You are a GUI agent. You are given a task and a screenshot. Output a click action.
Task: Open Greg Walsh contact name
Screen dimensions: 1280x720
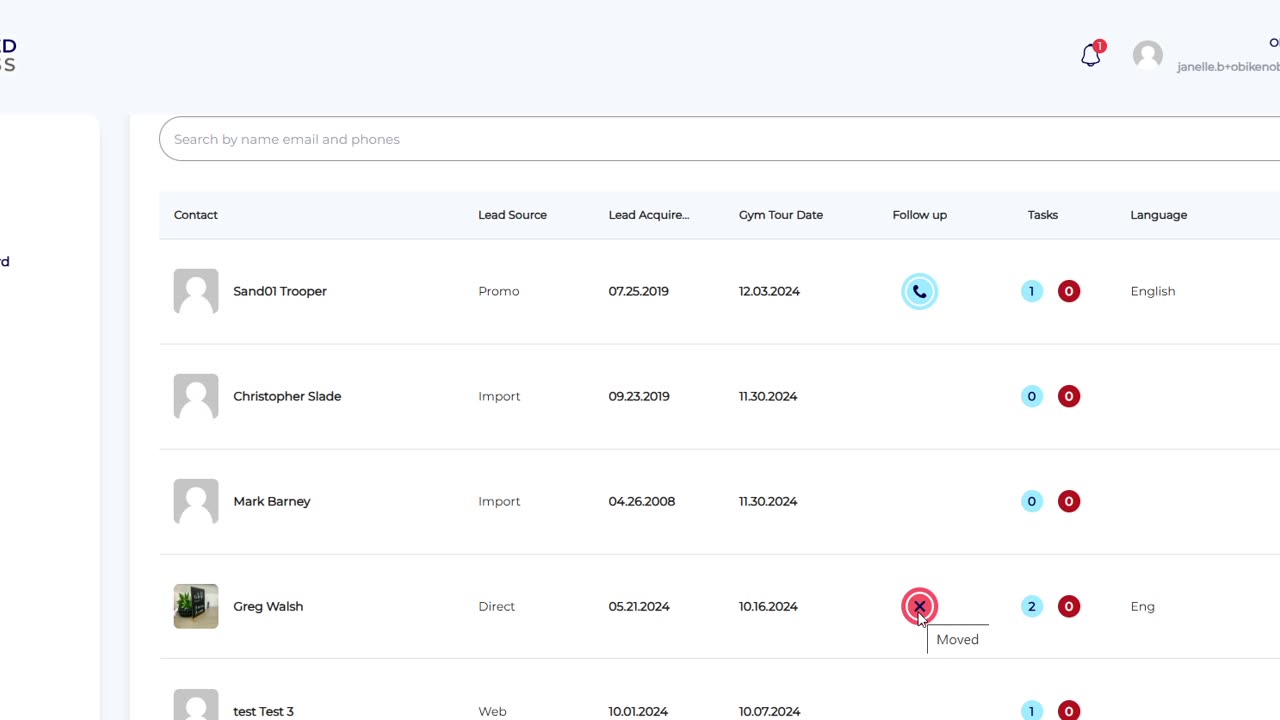[x=268, y=606]
